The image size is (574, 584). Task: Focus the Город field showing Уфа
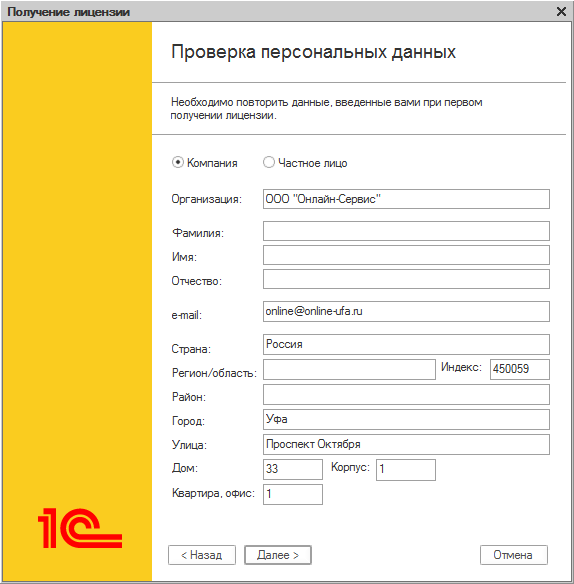pyautogui.click(x=406, y=420)
